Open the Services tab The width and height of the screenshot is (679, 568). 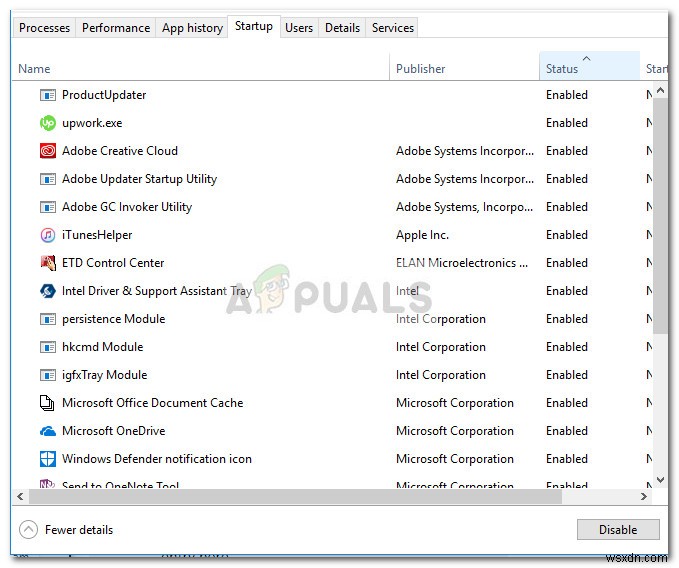[x=392, y=28]
